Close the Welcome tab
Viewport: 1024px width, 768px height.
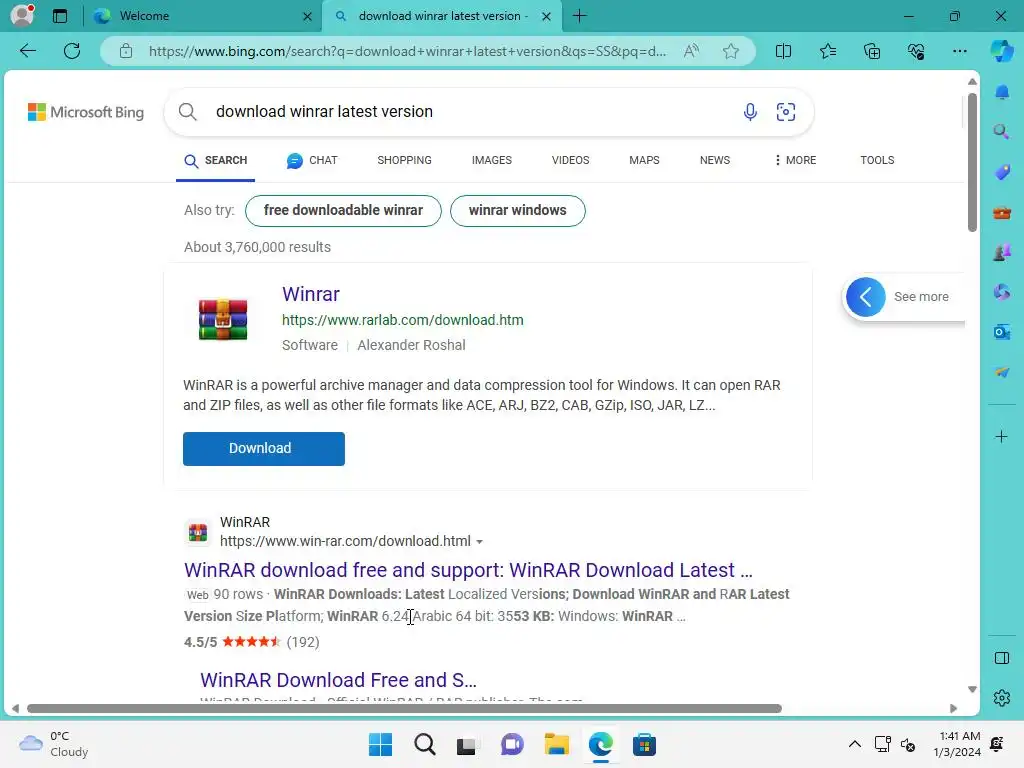click(x=308, y=16)
